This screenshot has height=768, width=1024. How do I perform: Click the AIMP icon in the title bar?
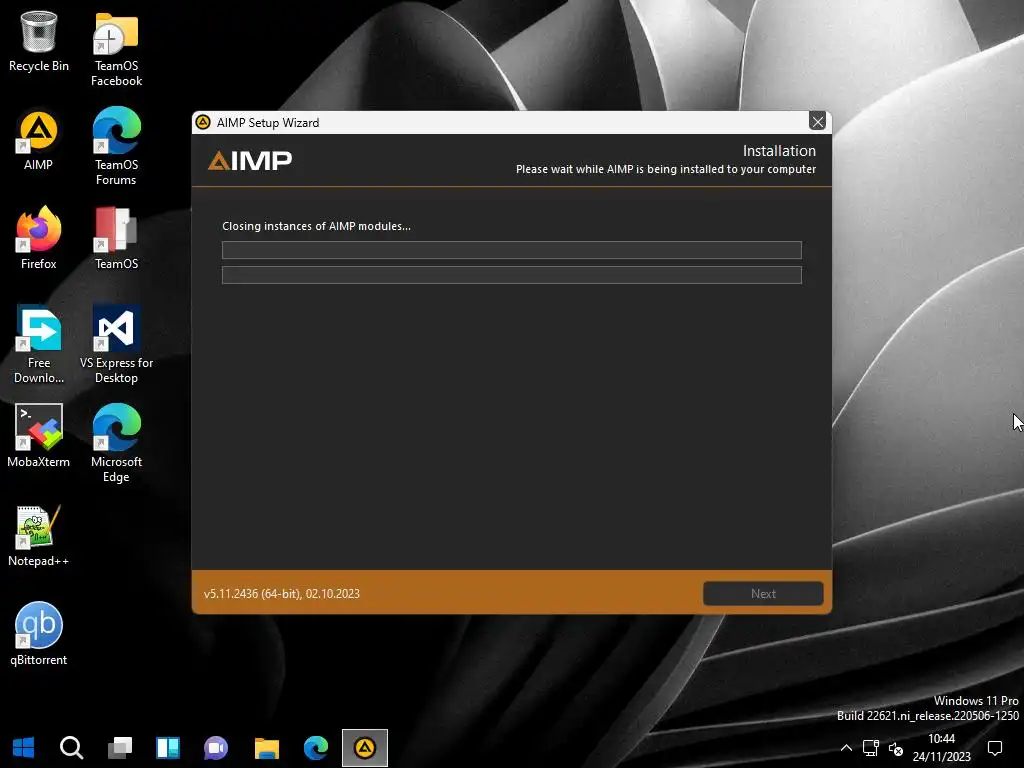click(x=203, y=122)
